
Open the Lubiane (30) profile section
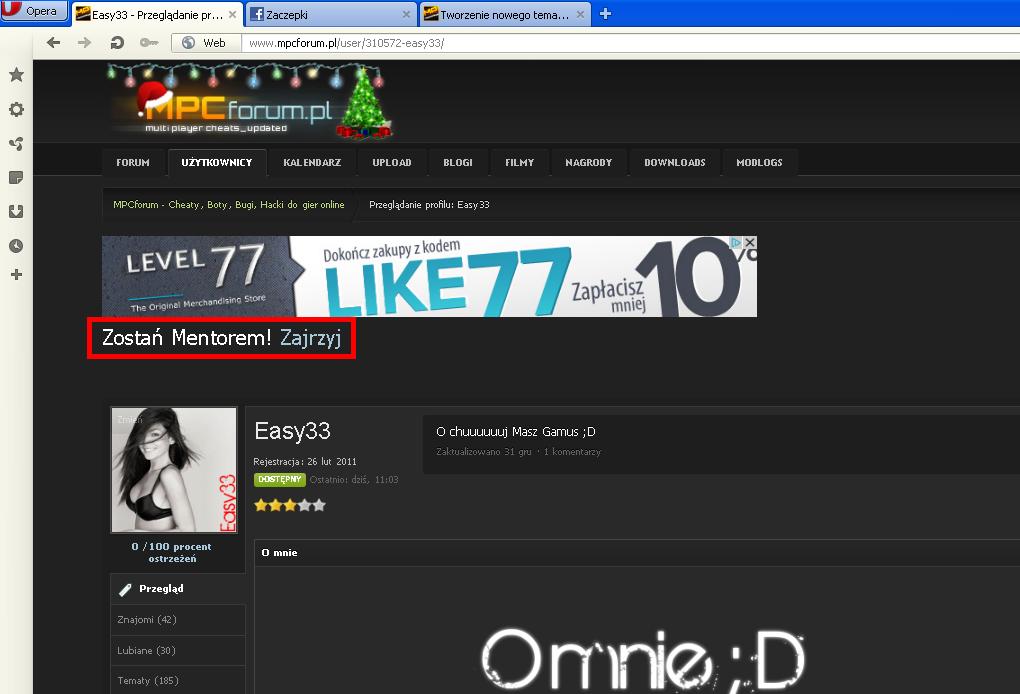178,650
